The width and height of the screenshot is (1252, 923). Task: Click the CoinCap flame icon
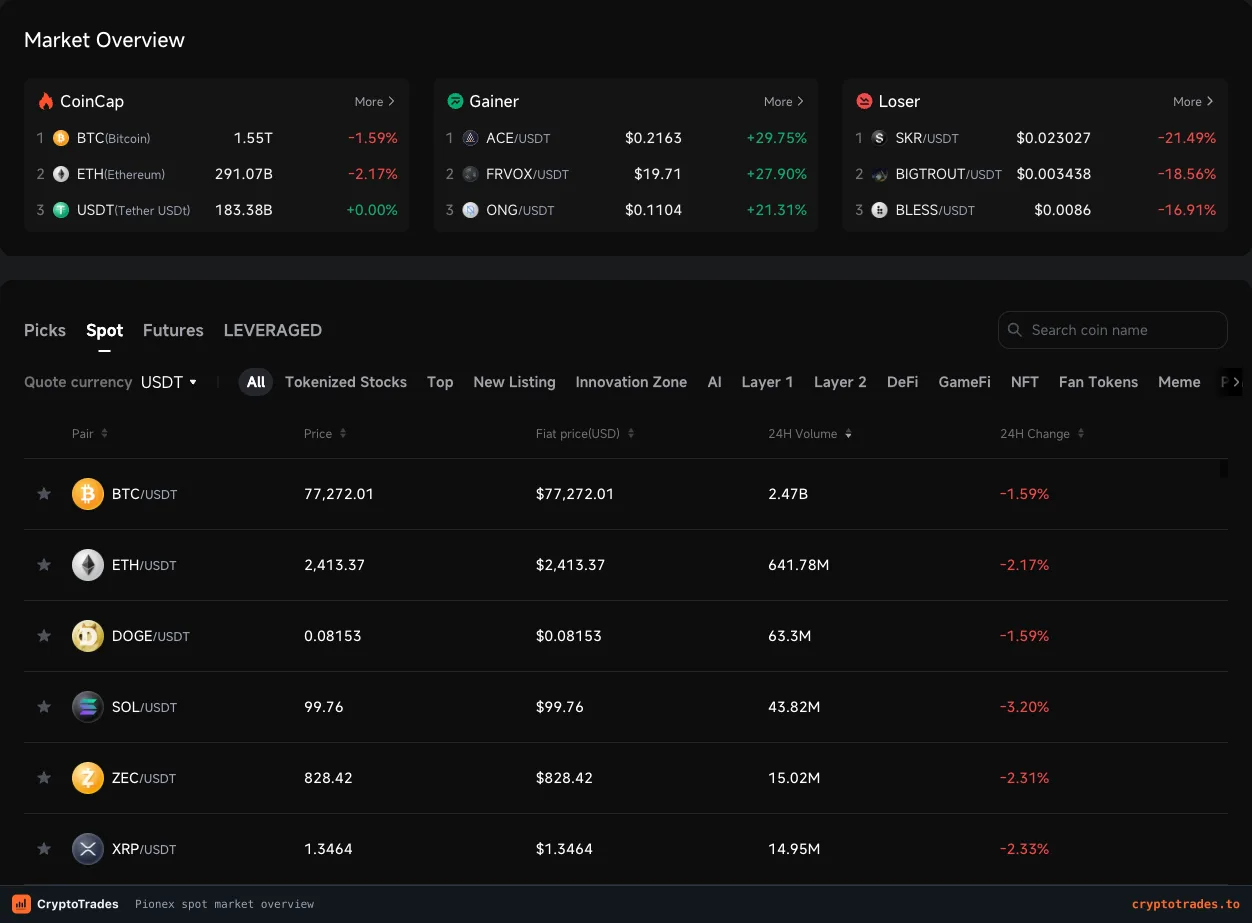(x=45, y=101)
